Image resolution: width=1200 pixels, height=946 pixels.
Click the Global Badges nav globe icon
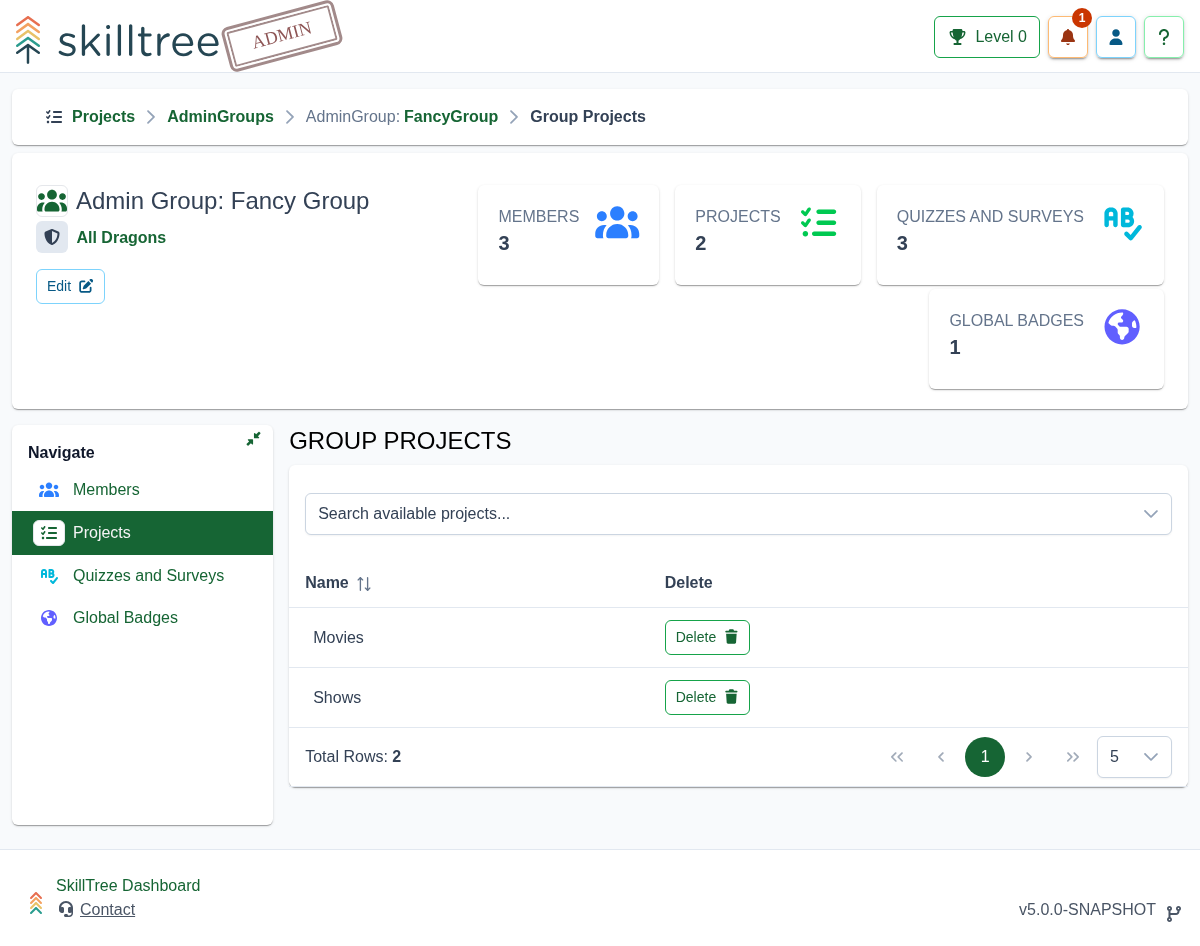click(49, 618)
